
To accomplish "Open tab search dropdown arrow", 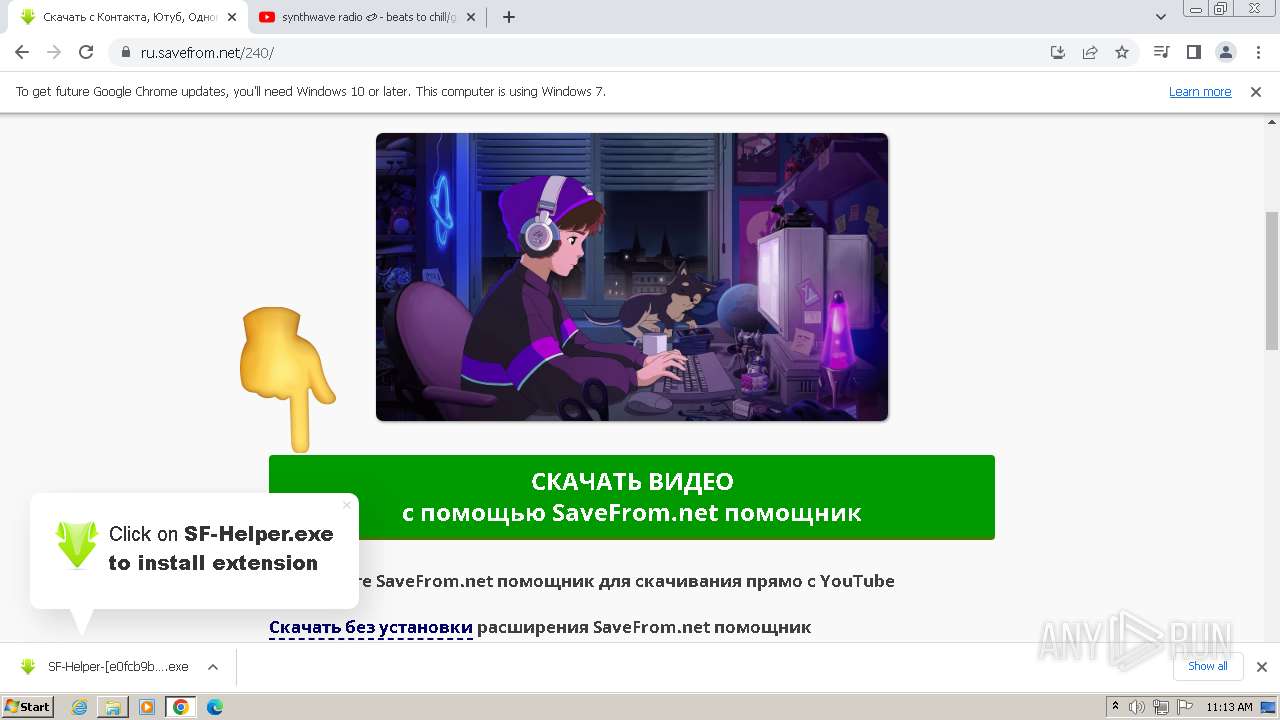I will coord(1161,17).
